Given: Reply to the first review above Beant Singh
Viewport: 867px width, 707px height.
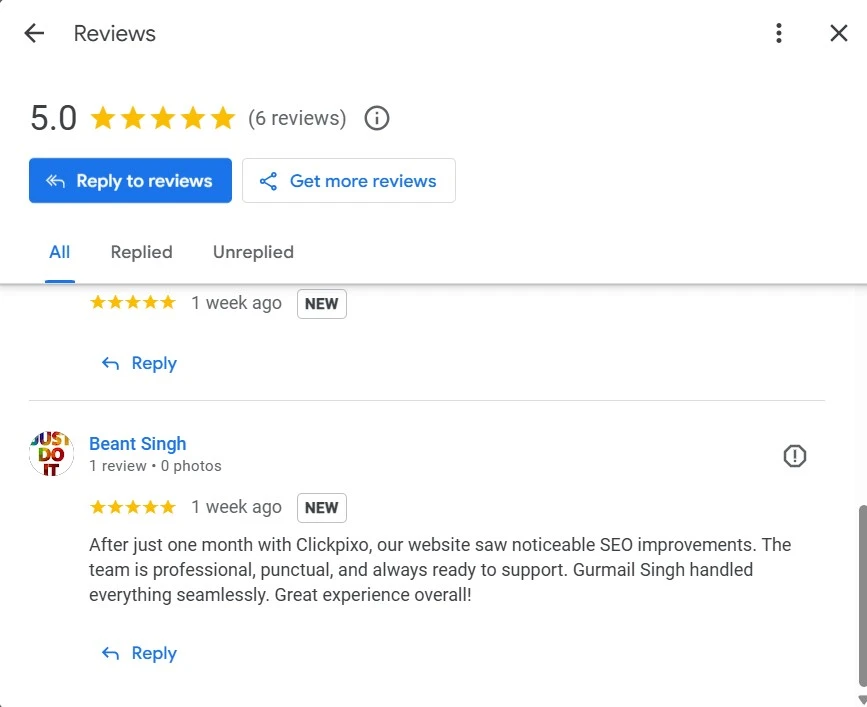Looking at the screenshot, I should pyautogui.click(x=139, y=364).
